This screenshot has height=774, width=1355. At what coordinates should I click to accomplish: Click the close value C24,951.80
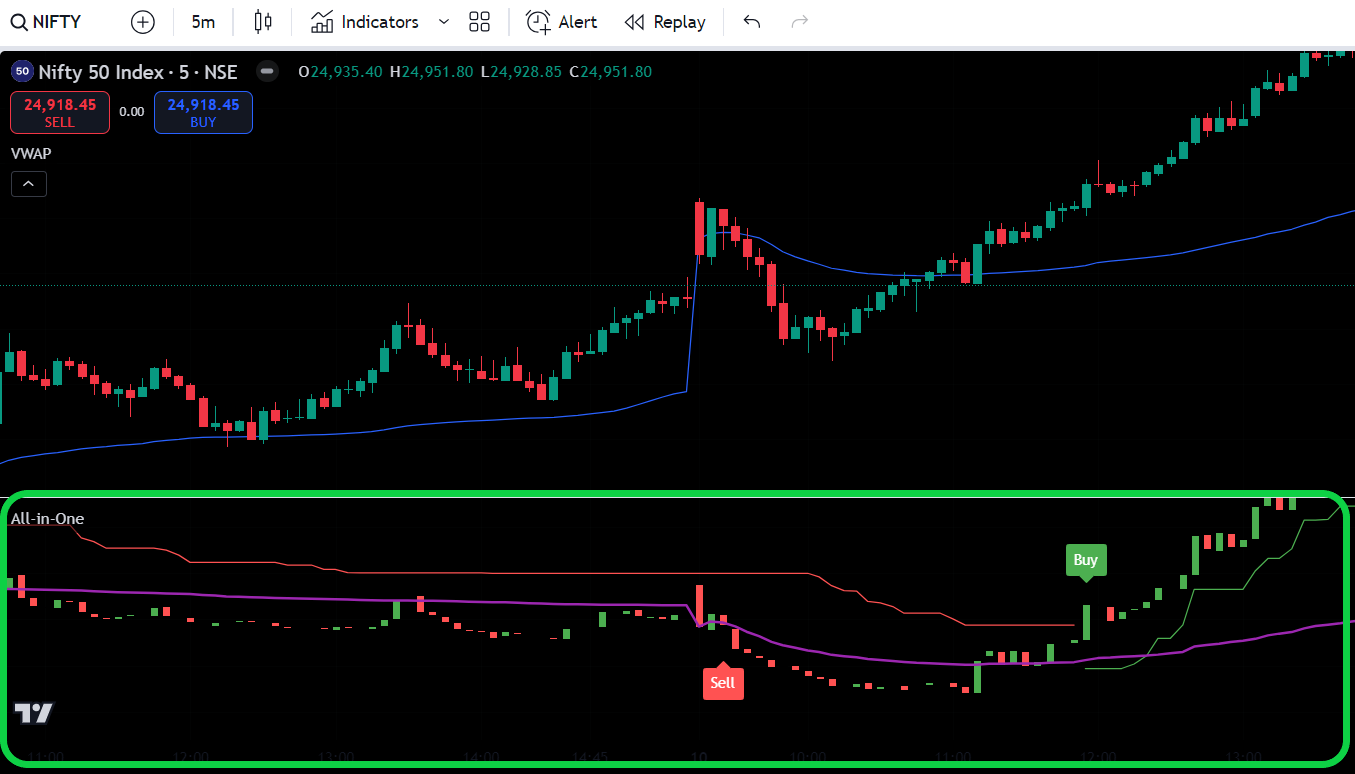[x=611, y=72]
